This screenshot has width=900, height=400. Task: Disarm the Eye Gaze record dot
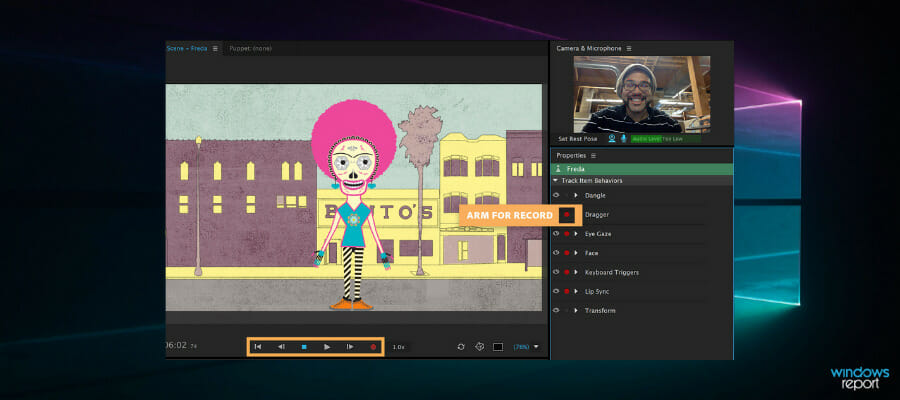coord(567,234)
